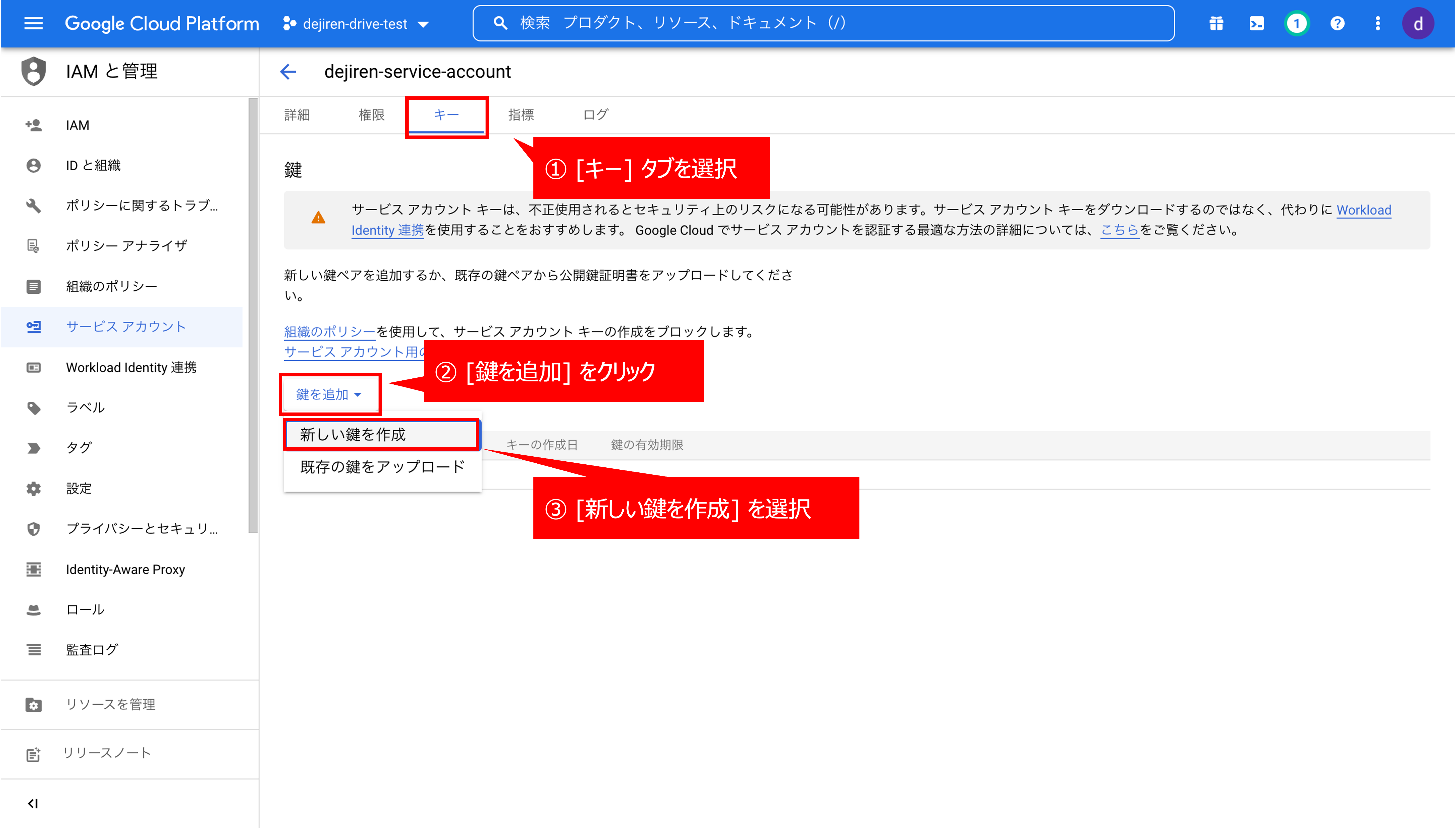1456x828 pixels.
Task: Select the キー tab
Action: [x=446, y=115]
